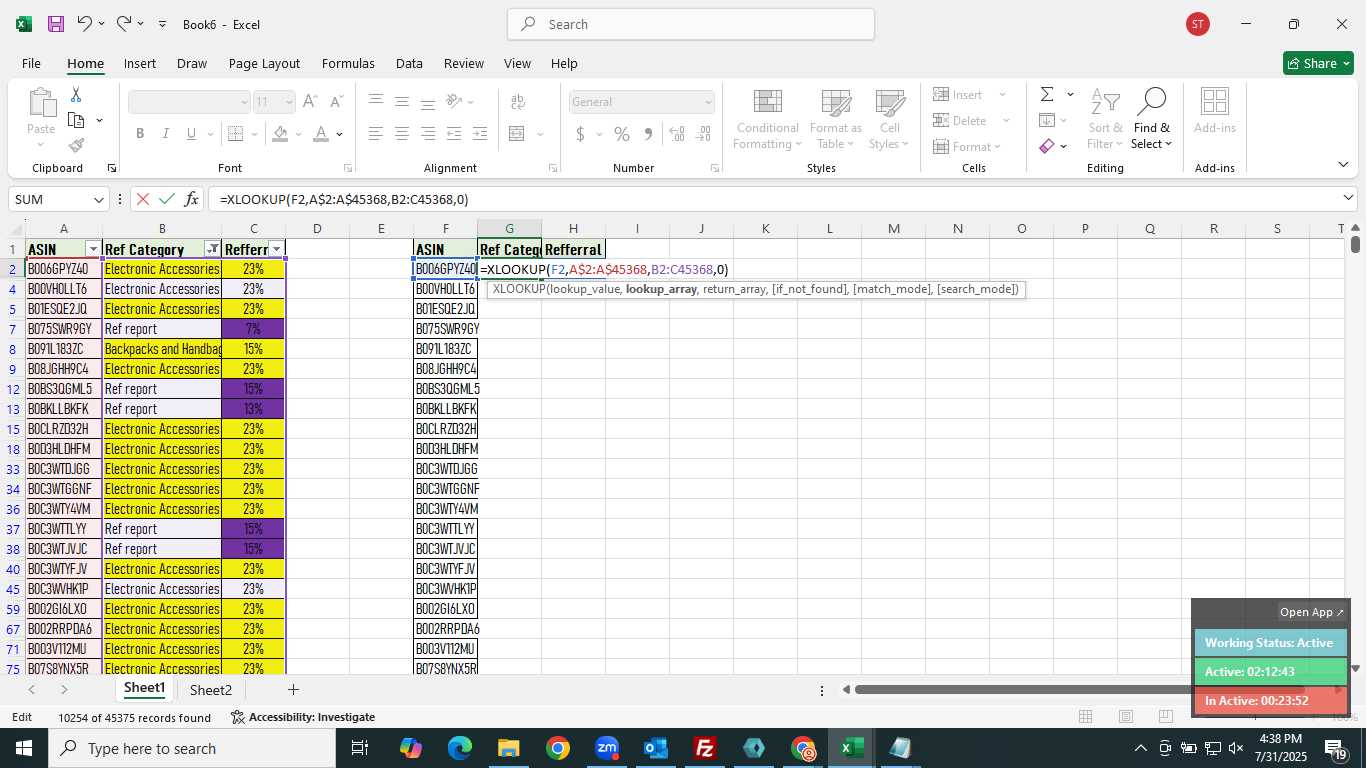Open the Number Format General dropdown
Image resolution: width=1366 pixels, height=768 pixels.
(708, 102)
